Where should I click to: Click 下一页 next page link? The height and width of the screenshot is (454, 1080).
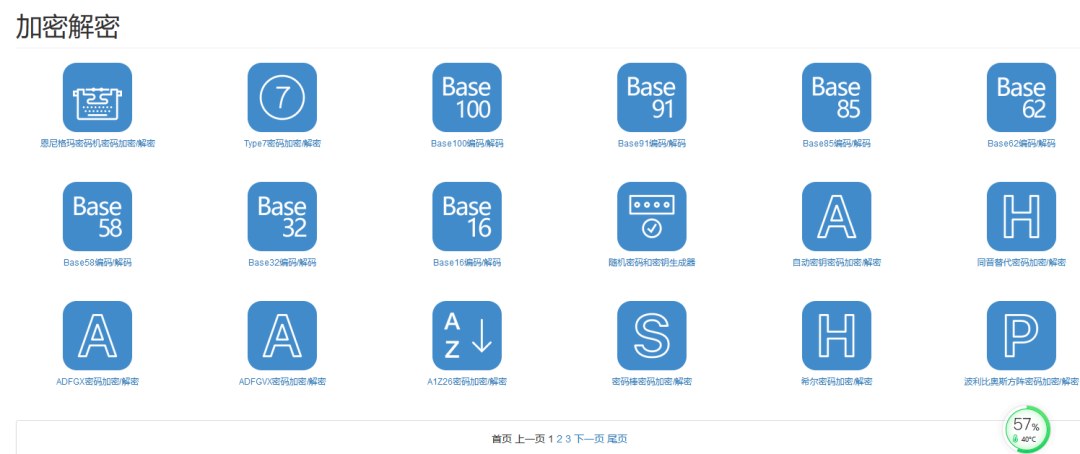(589, 439)
